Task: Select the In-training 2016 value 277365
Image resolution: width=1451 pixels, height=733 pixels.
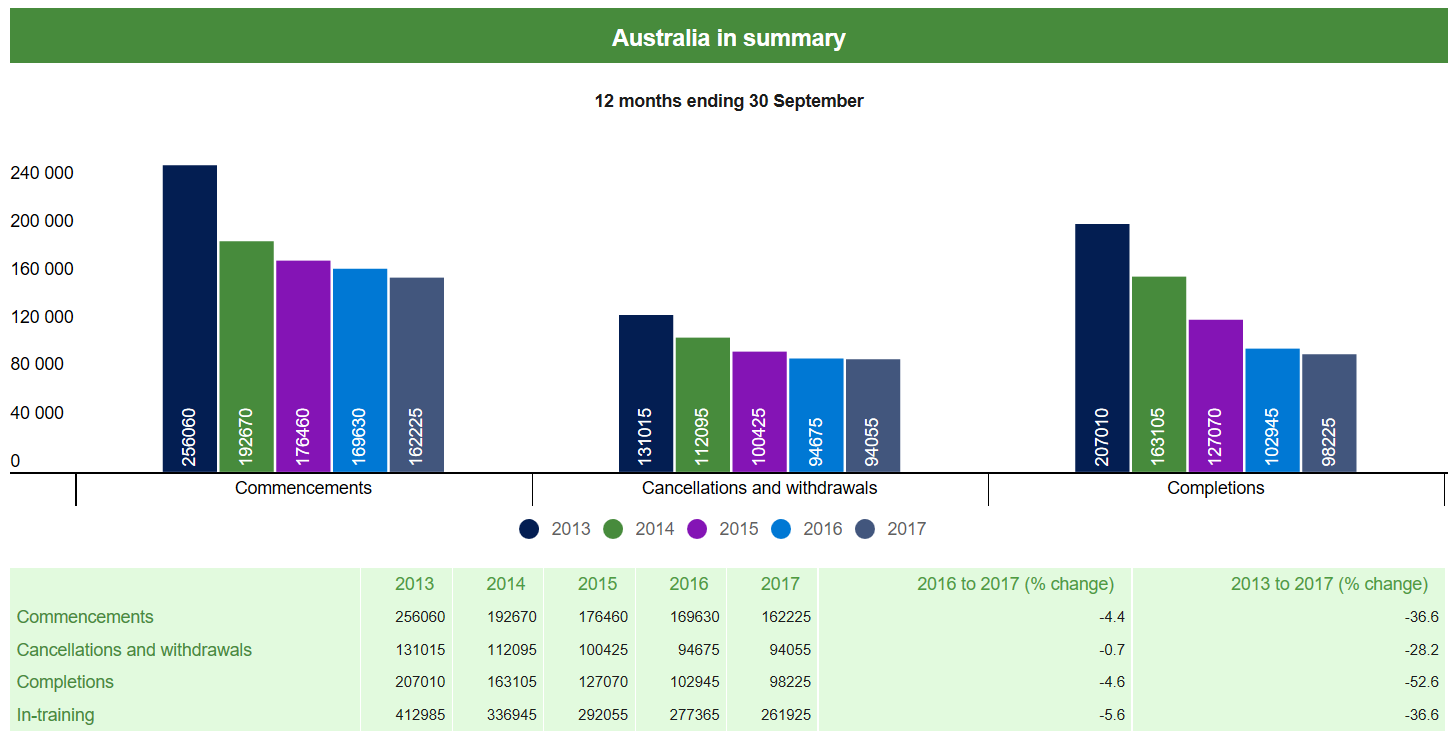Action: click(695, 715)
